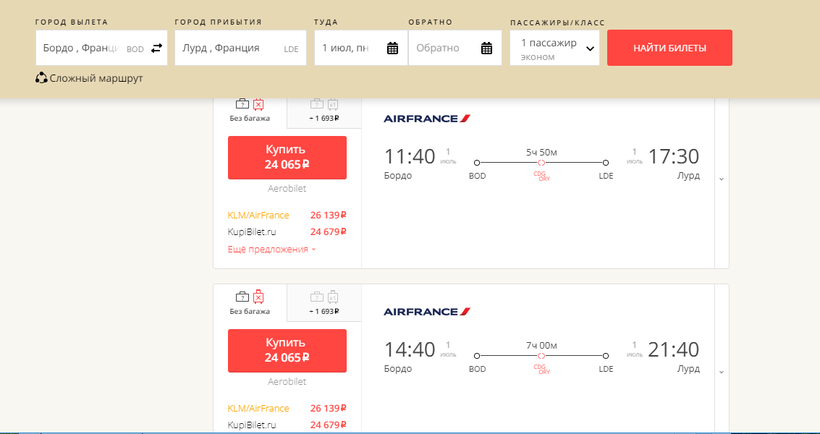Click Air France logo on second flight
820x434 pixels.
click(427, 312)
